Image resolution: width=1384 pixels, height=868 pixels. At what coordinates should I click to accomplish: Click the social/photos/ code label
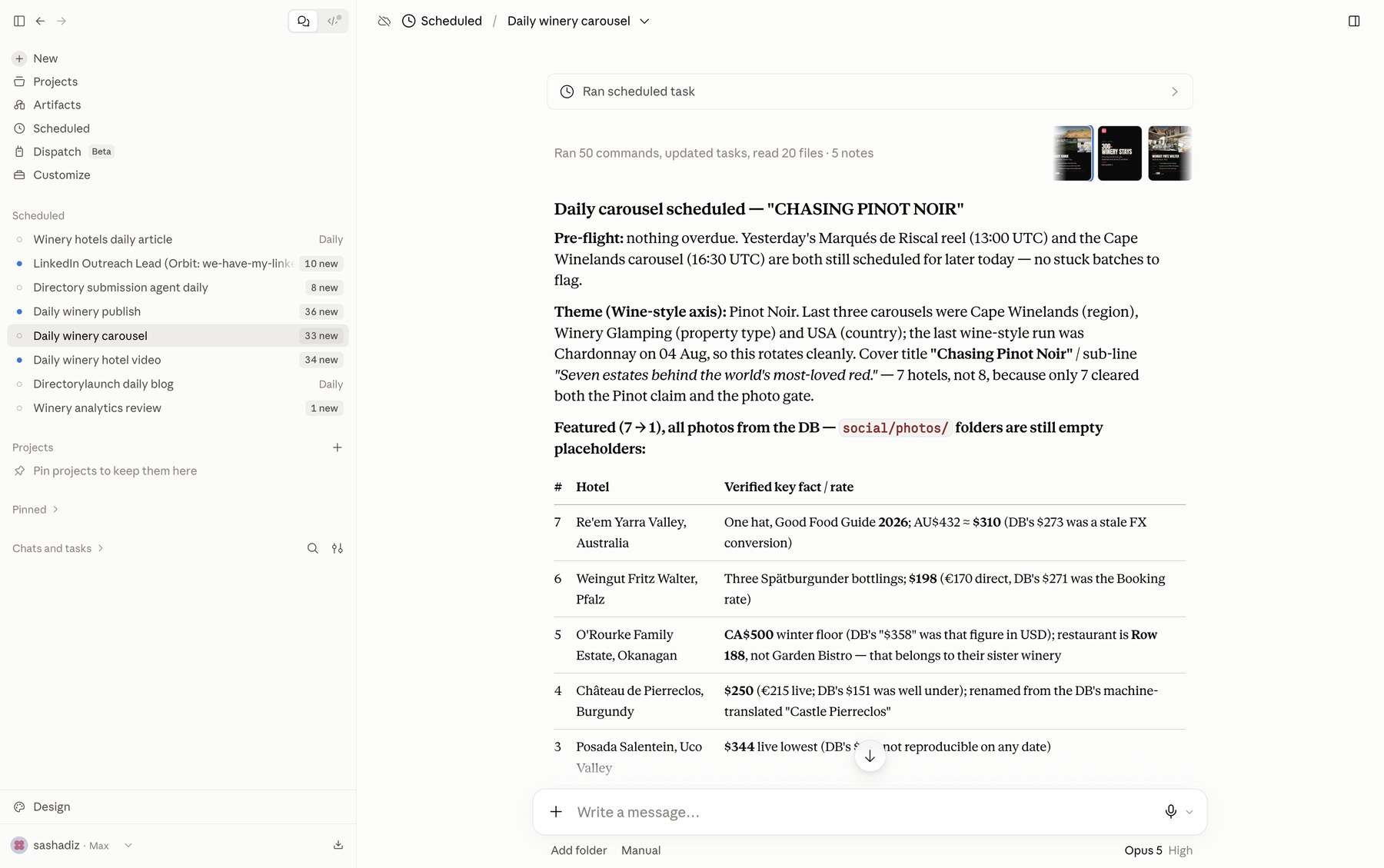click(895, 428)
